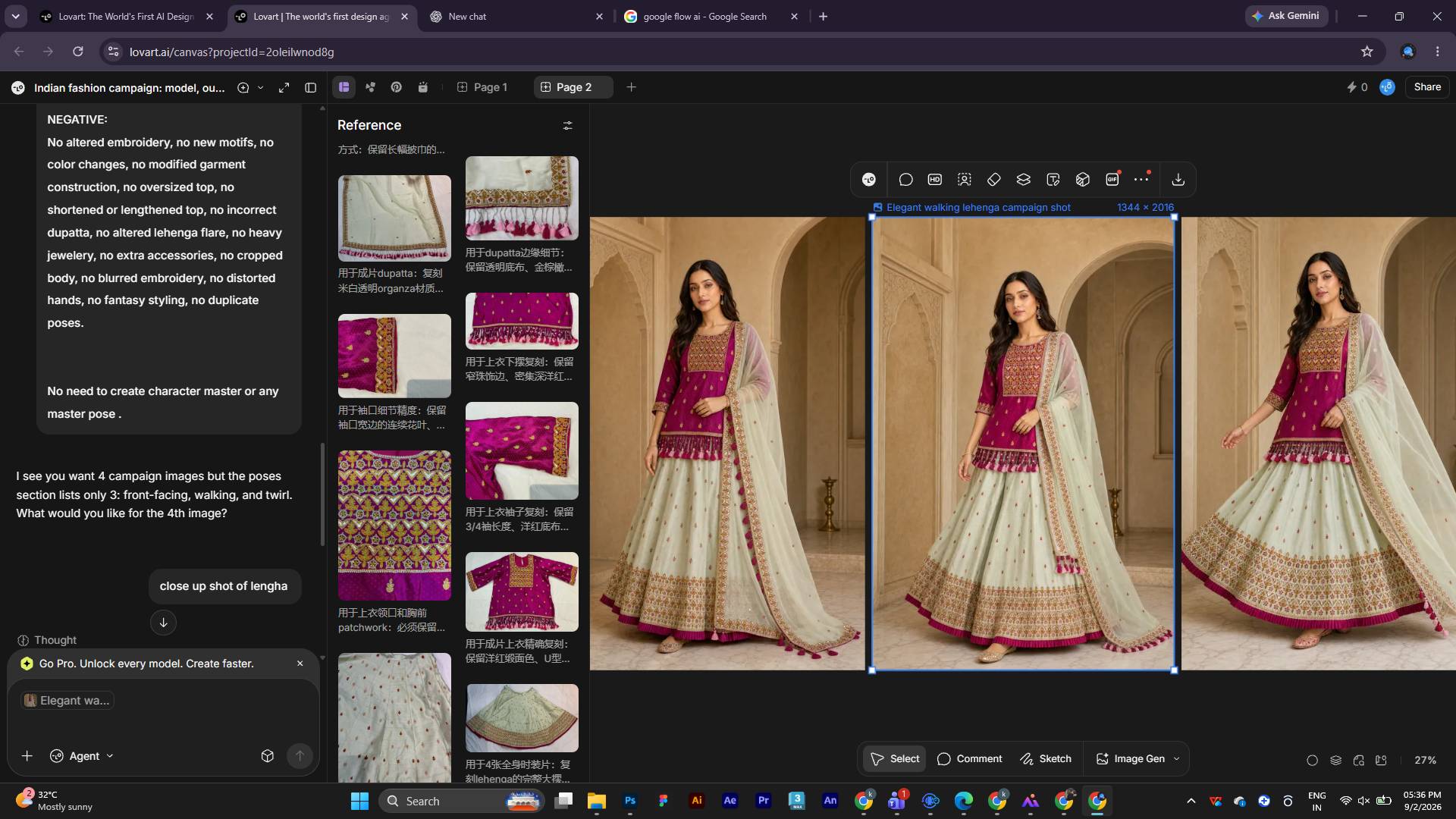1456x819 pixels.
Task: Click the Share button
Action: (x=1427, y=87)
